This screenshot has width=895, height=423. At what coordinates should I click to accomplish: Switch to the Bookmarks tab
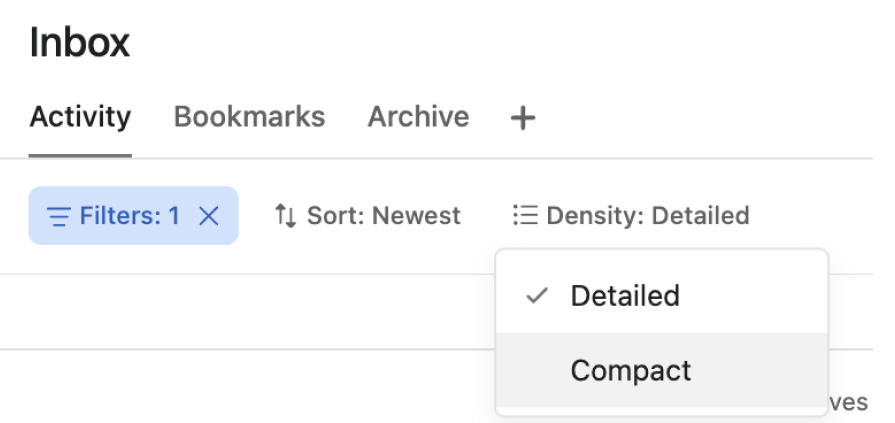pyautogui.click(x=249, y=117)
